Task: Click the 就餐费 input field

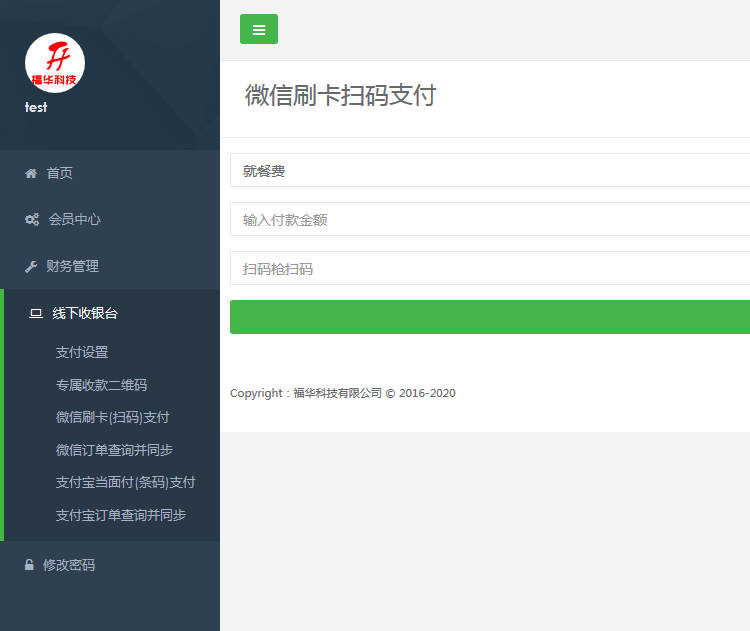Action: 490,170
